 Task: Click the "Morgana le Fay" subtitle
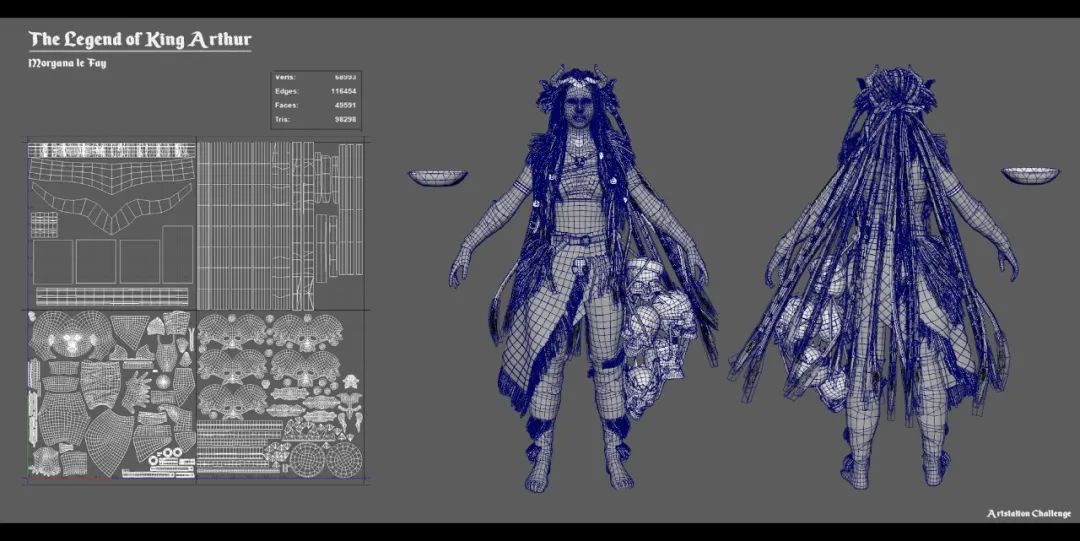click(x=67, y=63)
